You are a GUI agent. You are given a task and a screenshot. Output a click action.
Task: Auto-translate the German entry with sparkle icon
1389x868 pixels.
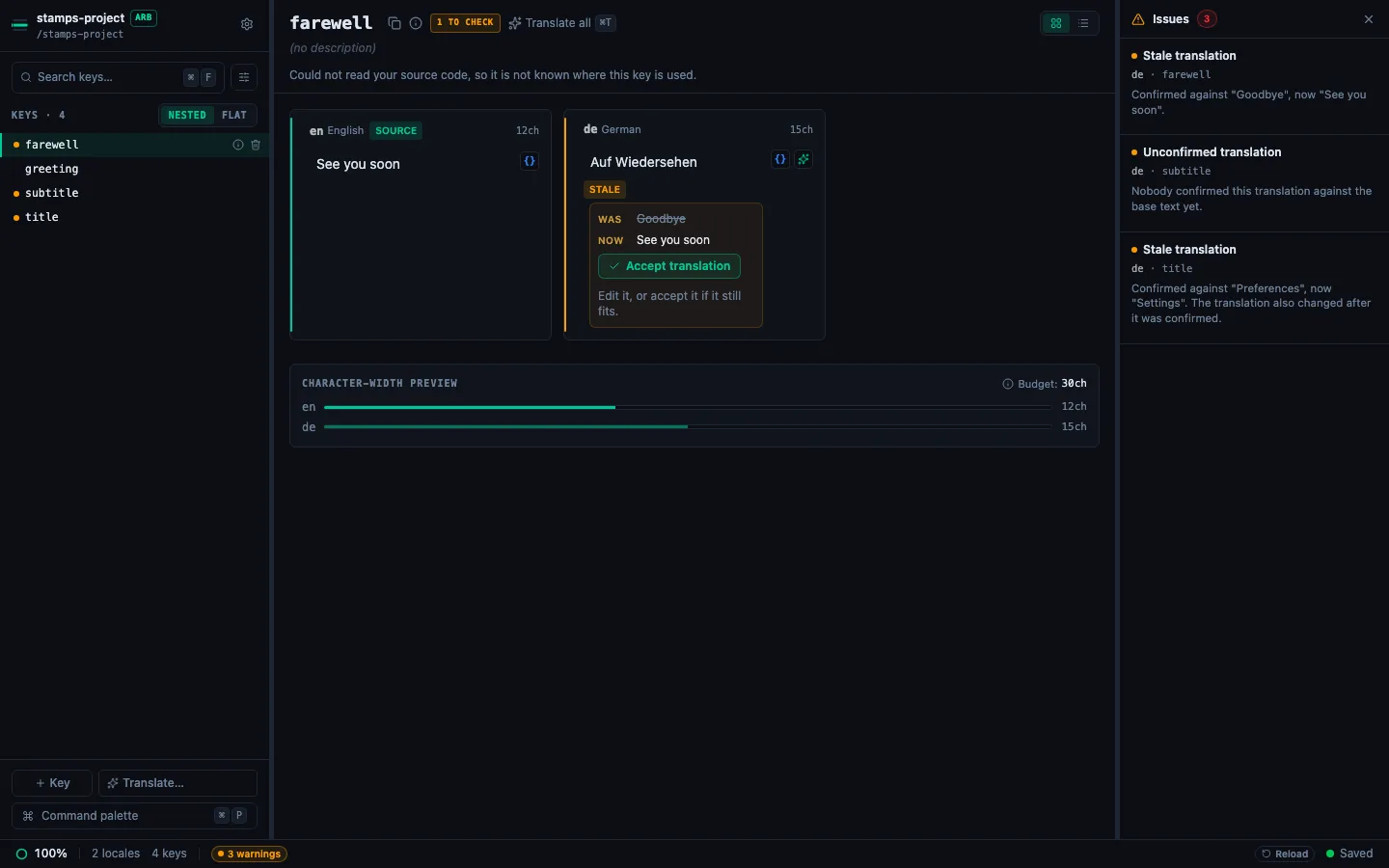(803, 159)
